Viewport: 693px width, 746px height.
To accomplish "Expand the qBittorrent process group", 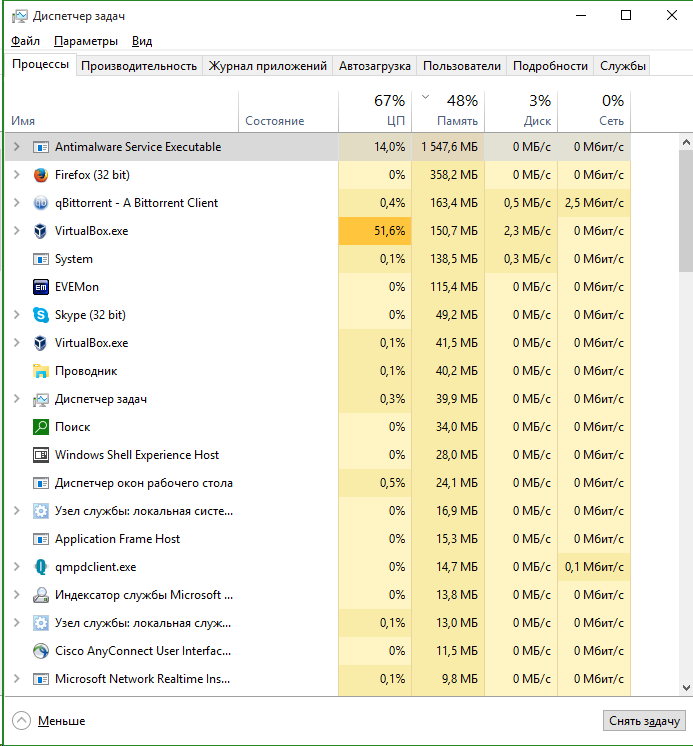I will click(17, 203).
